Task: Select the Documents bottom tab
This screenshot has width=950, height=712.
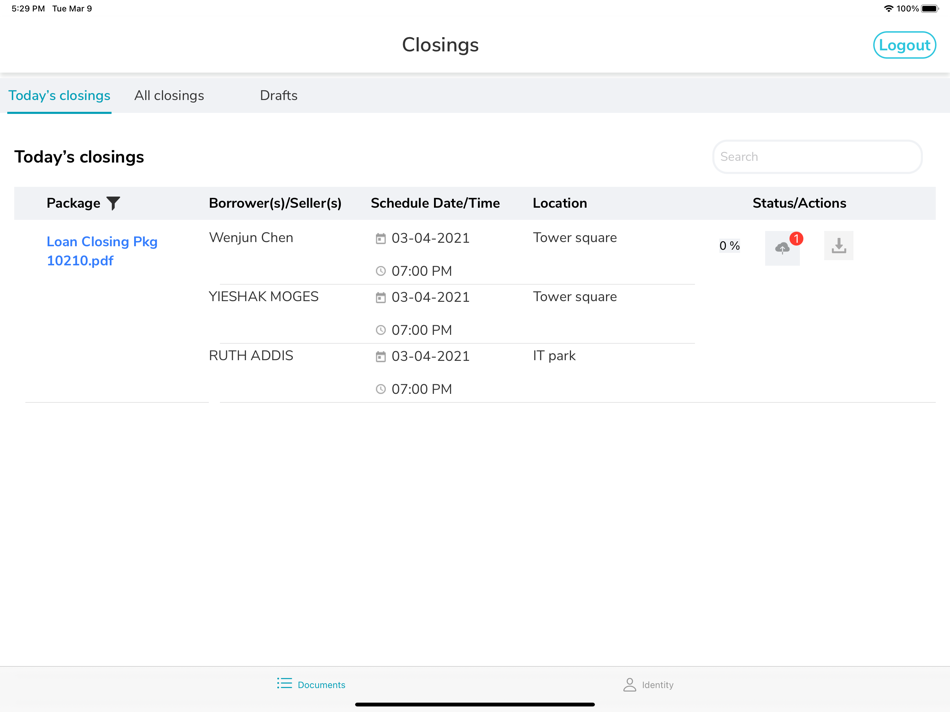Action: point(311,684)
